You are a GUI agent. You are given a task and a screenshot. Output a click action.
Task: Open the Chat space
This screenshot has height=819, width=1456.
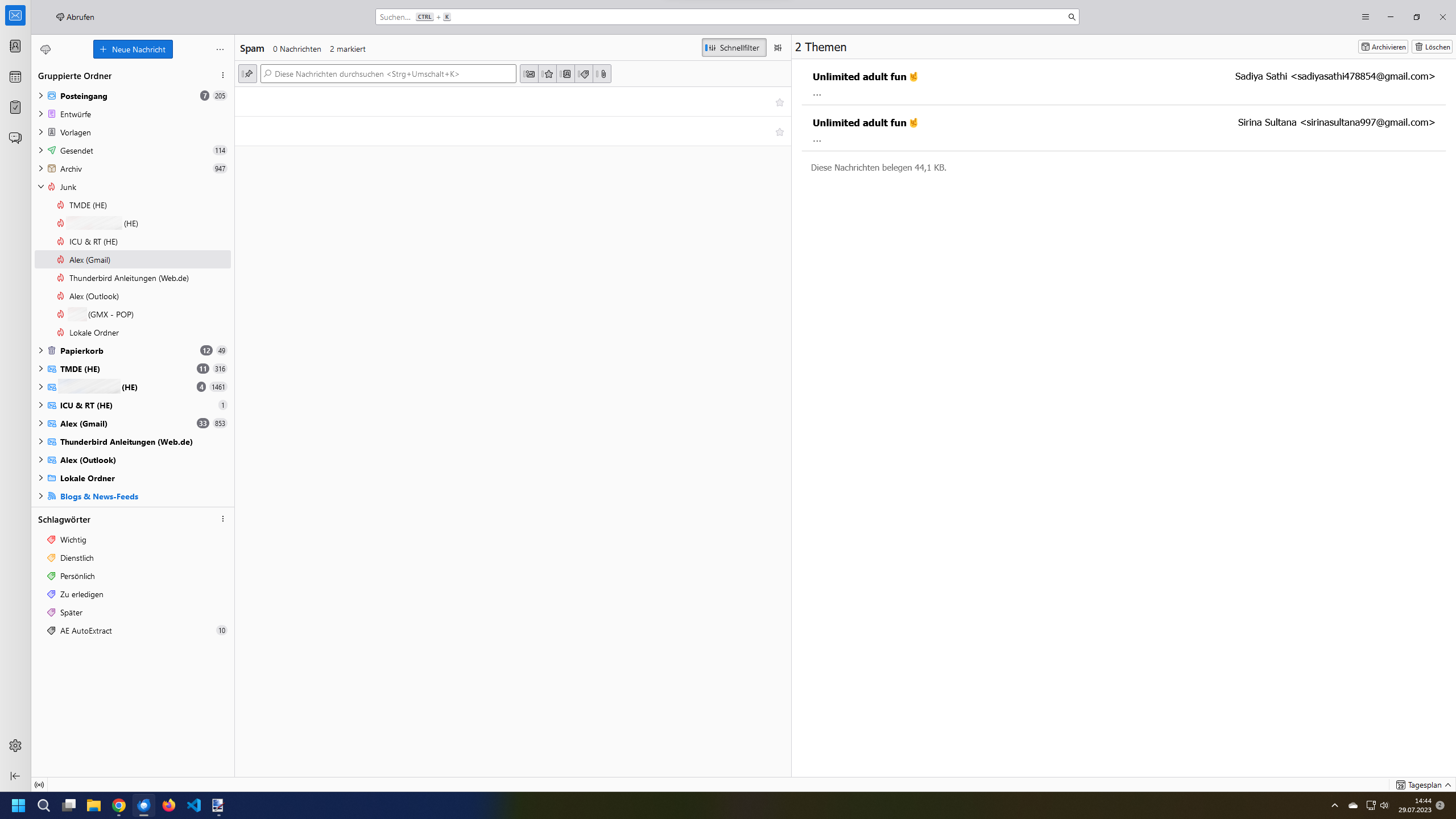(15, 138)
